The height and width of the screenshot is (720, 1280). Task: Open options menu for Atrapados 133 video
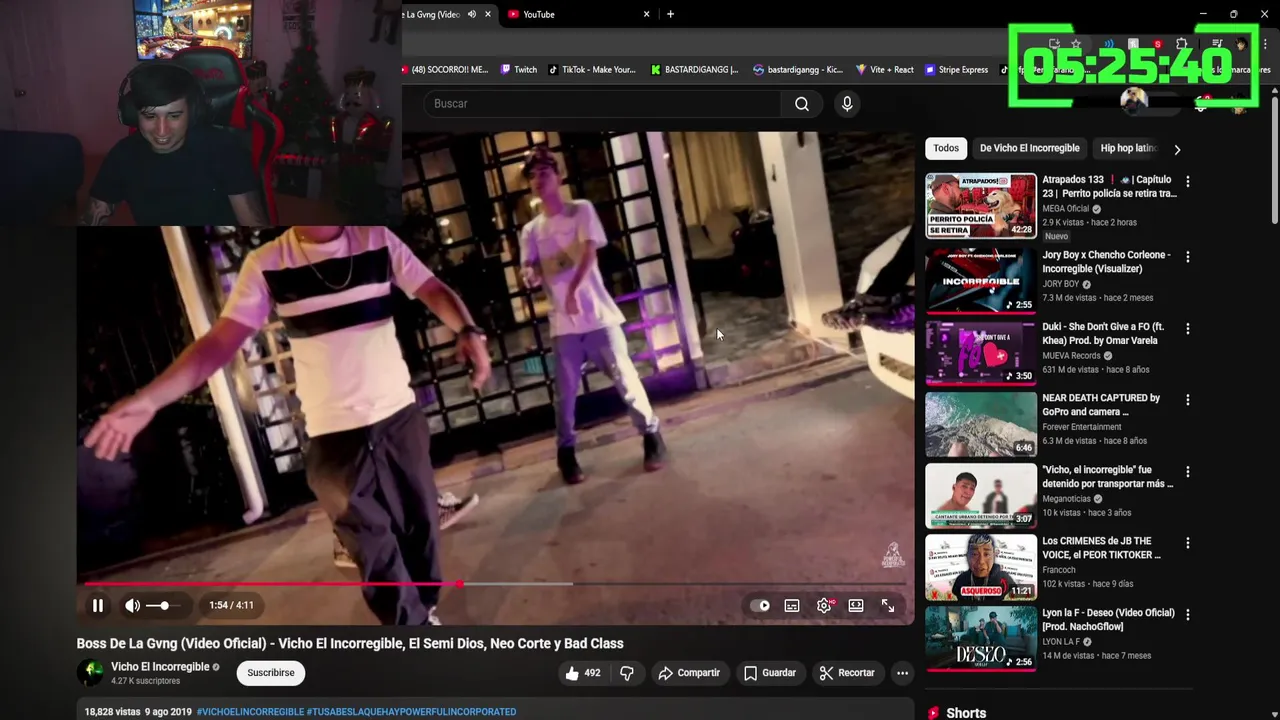pyautogui.click(x=1187, y=182)
